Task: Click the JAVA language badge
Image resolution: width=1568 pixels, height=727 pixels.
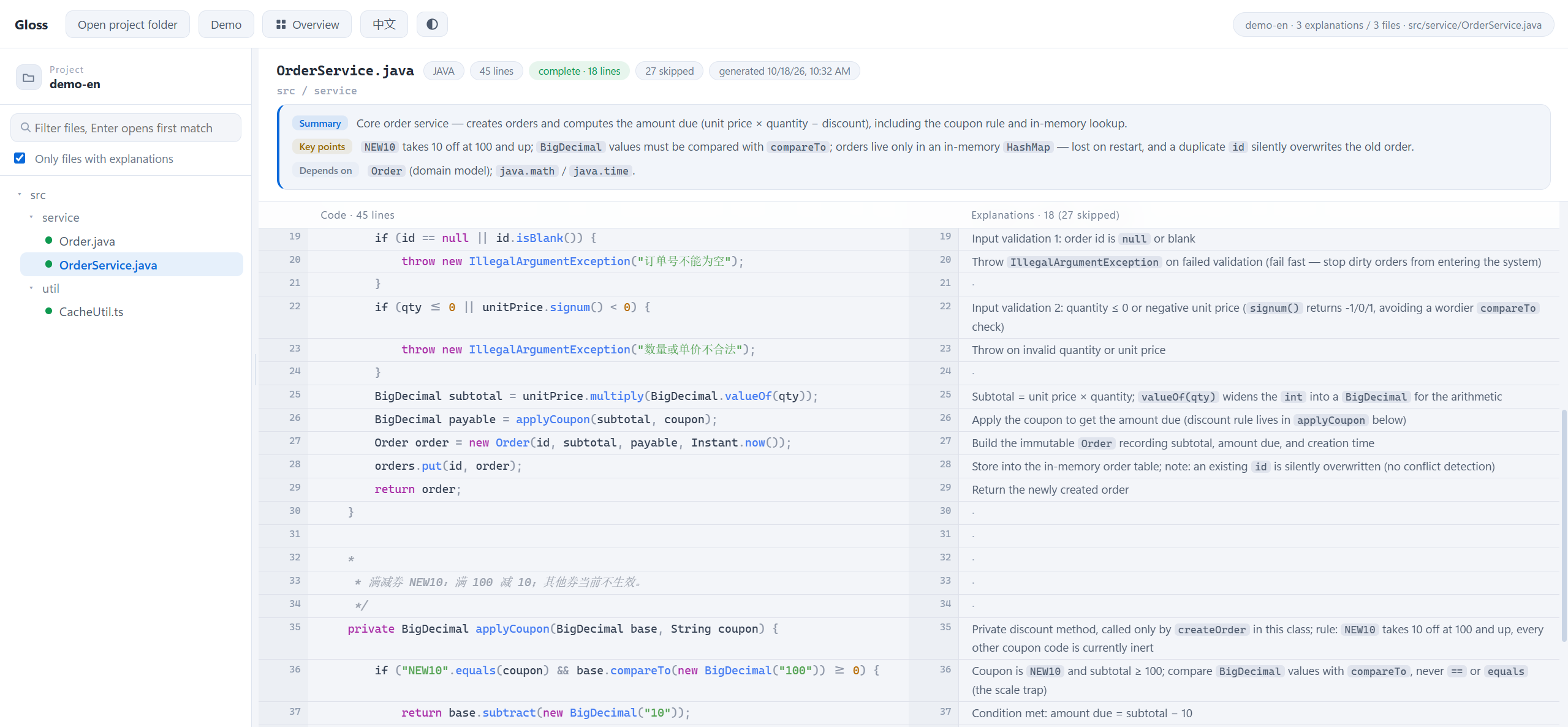Action: (x=444, y=71)
